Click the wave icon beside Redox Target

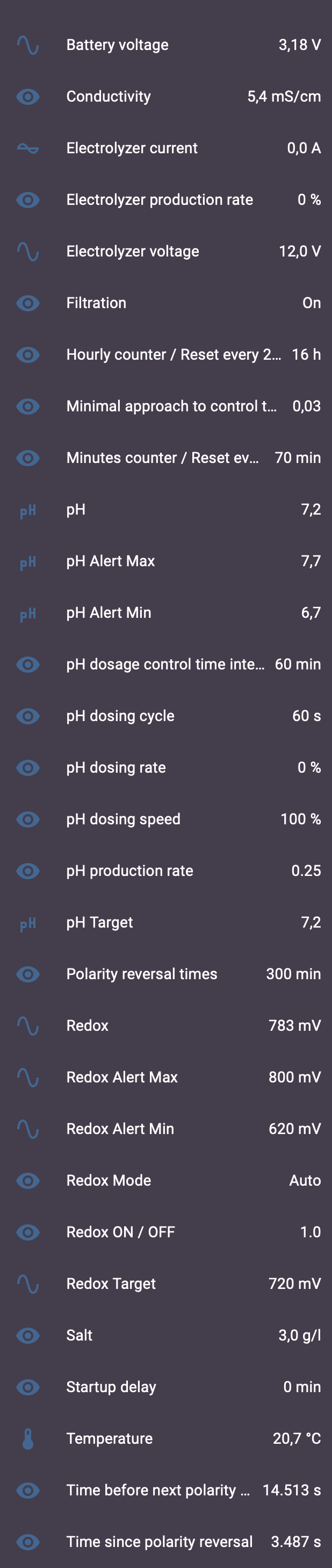click(x=28, y=1284)
